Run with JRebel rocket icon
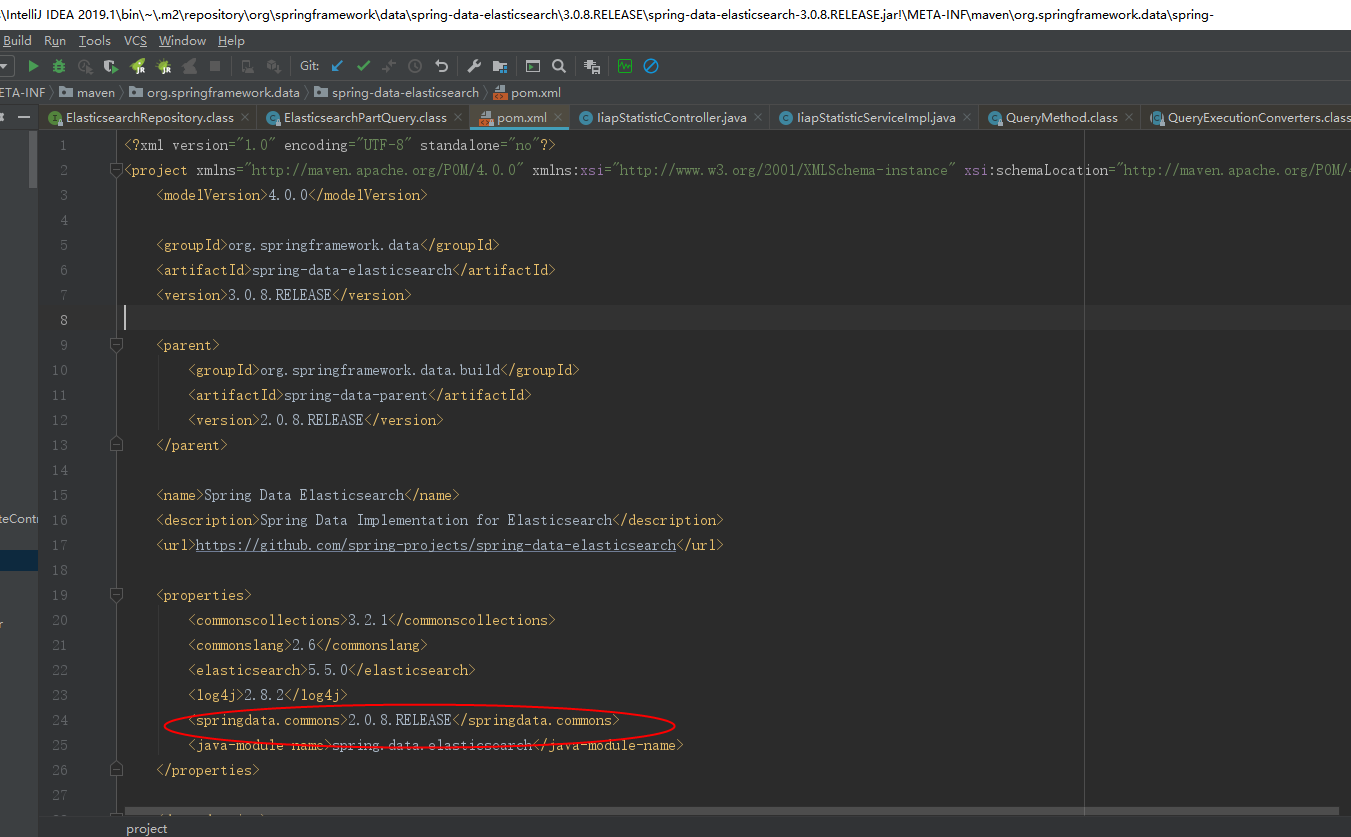Image resolution: width=1351 pixels, height=837 pixels. pos(138,66)
